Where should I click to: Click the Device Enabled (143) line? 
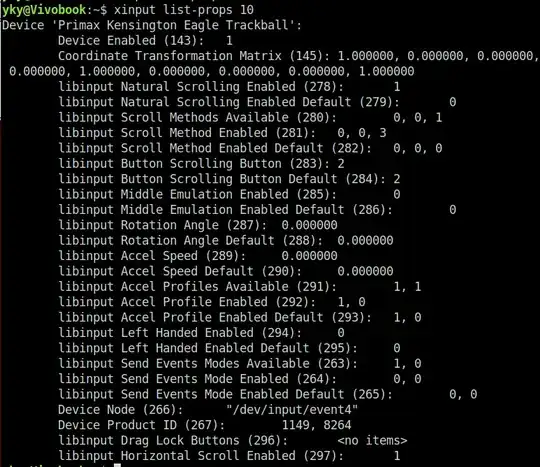coord(145,41)
